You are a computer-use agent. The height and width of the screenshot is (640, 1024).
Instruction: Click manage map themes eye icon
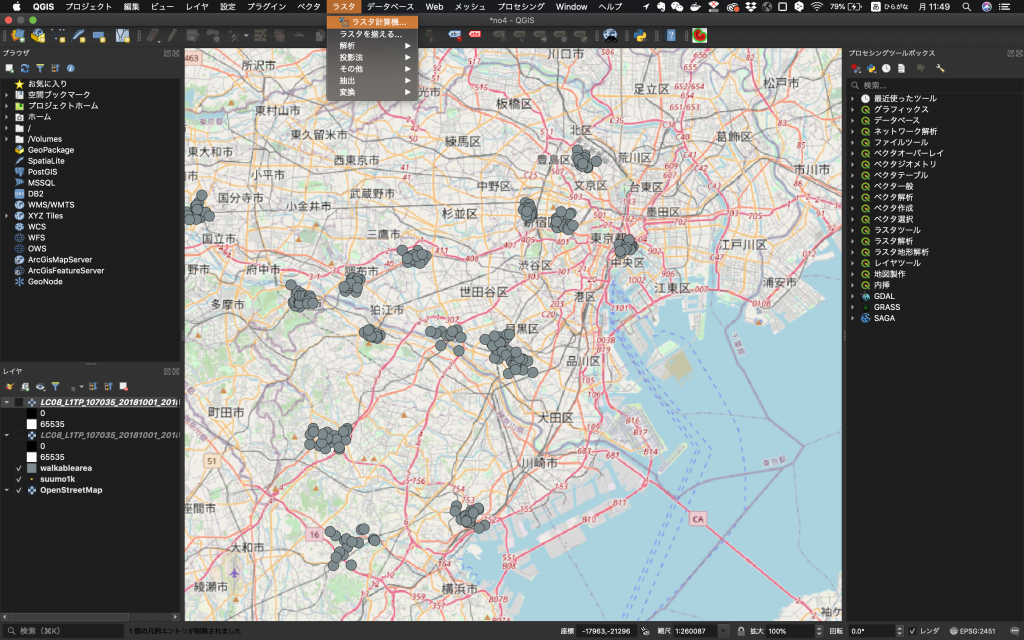coord(40,387)
